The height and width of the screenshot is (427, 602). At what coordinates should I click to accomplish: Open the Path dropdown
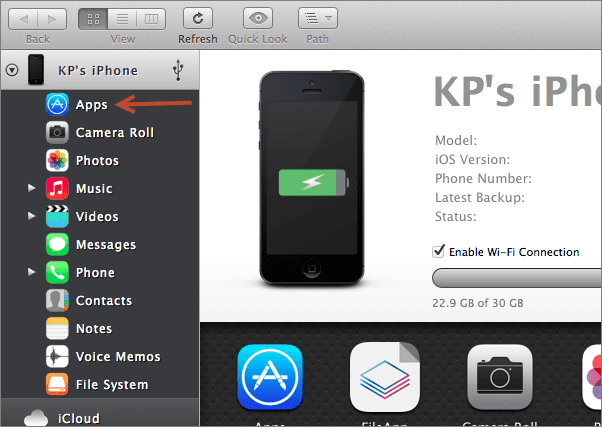tap(318, 18)
